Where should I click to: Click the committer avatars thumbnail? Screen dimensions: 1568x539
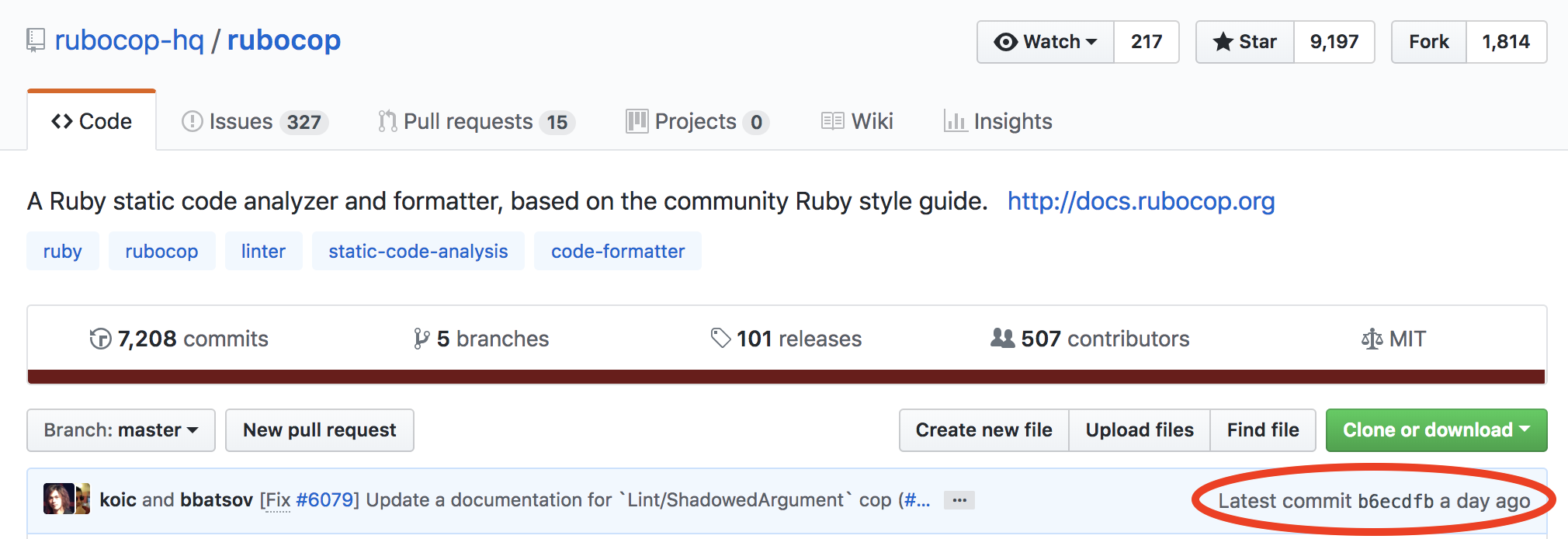[67, 499]
